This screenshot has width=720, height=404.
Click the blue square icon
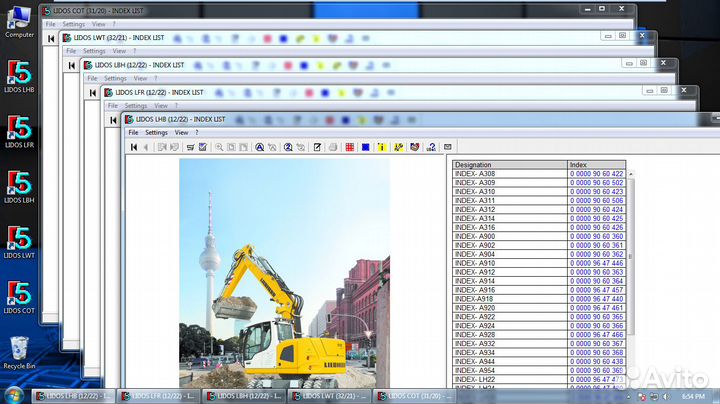point(366,147)
